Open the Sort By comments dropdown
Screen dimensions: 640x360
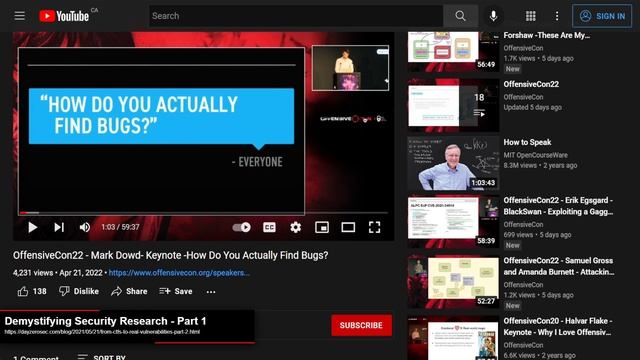101,357
